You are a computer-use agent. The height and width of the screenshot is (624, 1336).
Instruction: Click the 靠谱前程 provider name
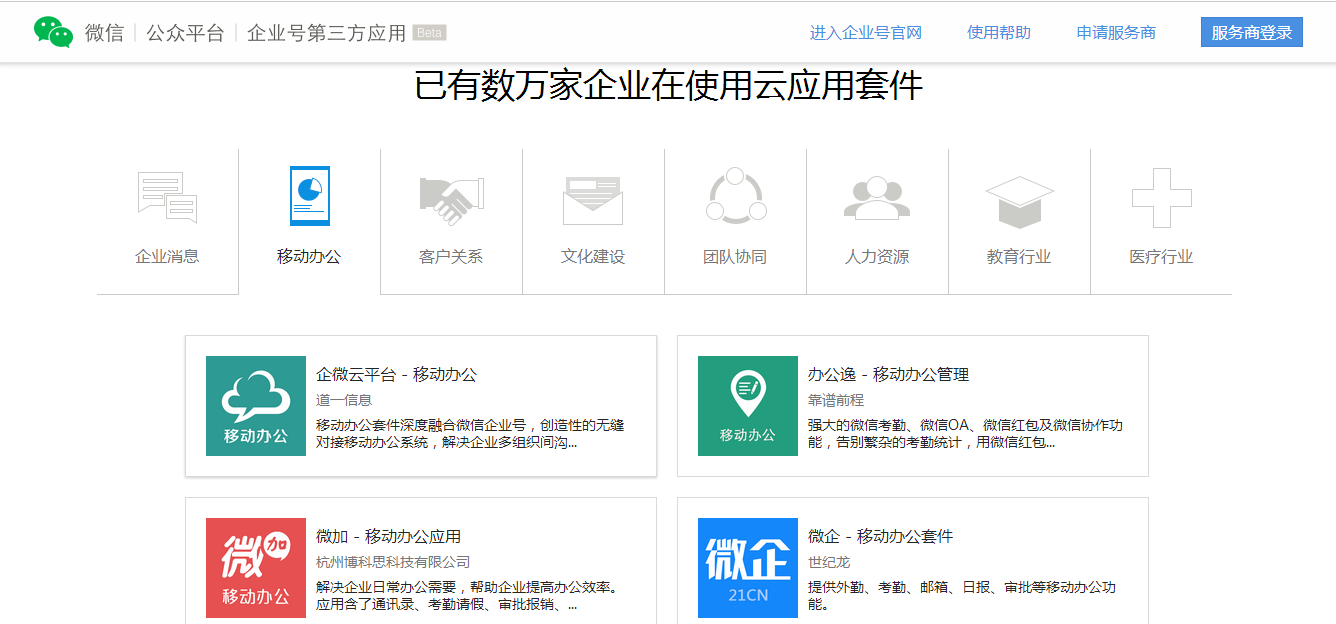[836, 400]
